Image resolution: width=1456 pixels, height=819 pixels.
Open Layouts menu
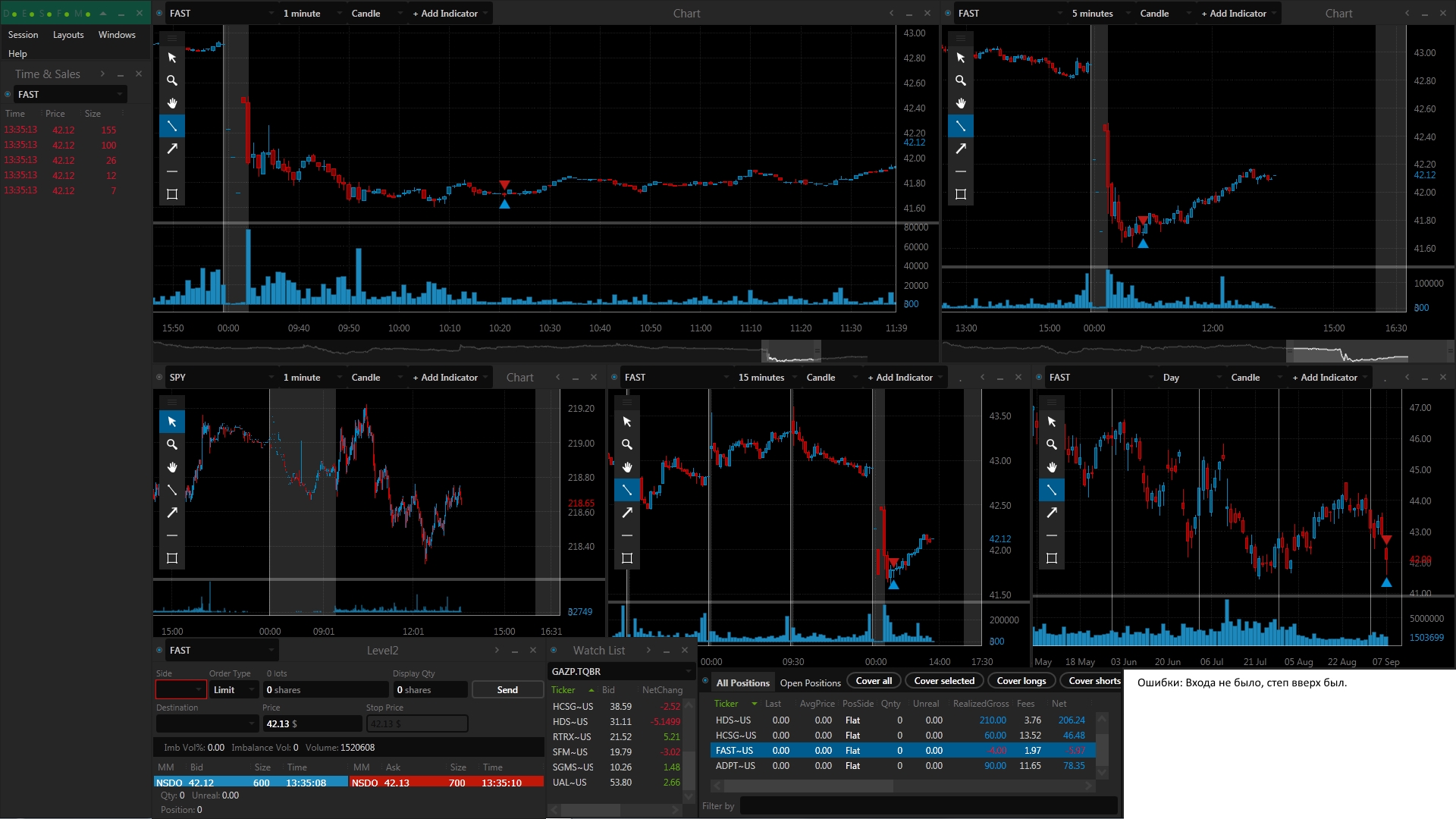pos(68,35)
